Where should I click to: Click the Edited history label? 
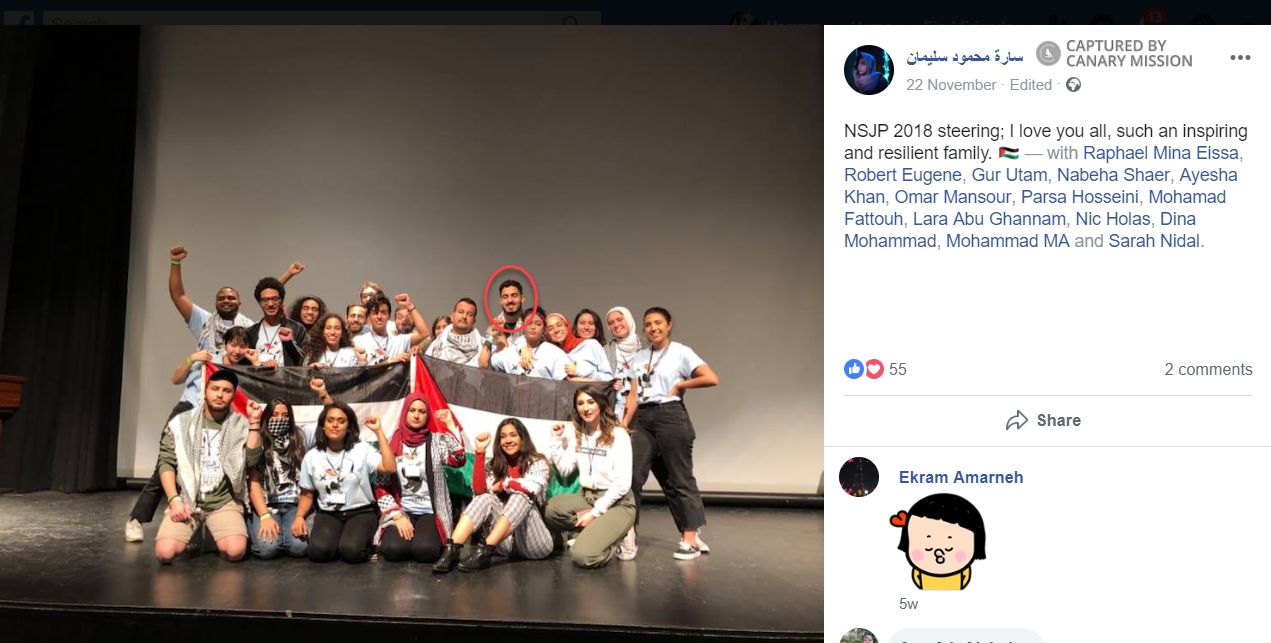(1031, 85)
